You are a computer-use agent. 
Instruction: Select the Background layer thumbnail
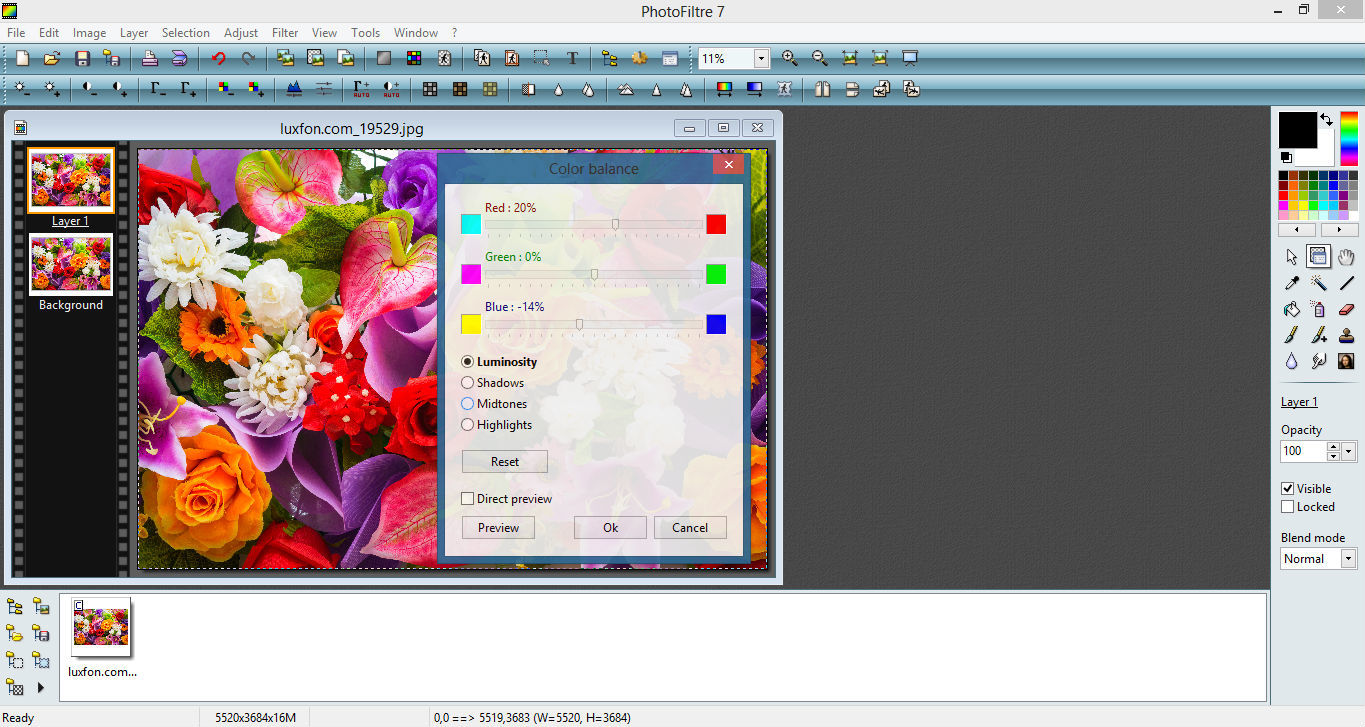coord(71,265)
